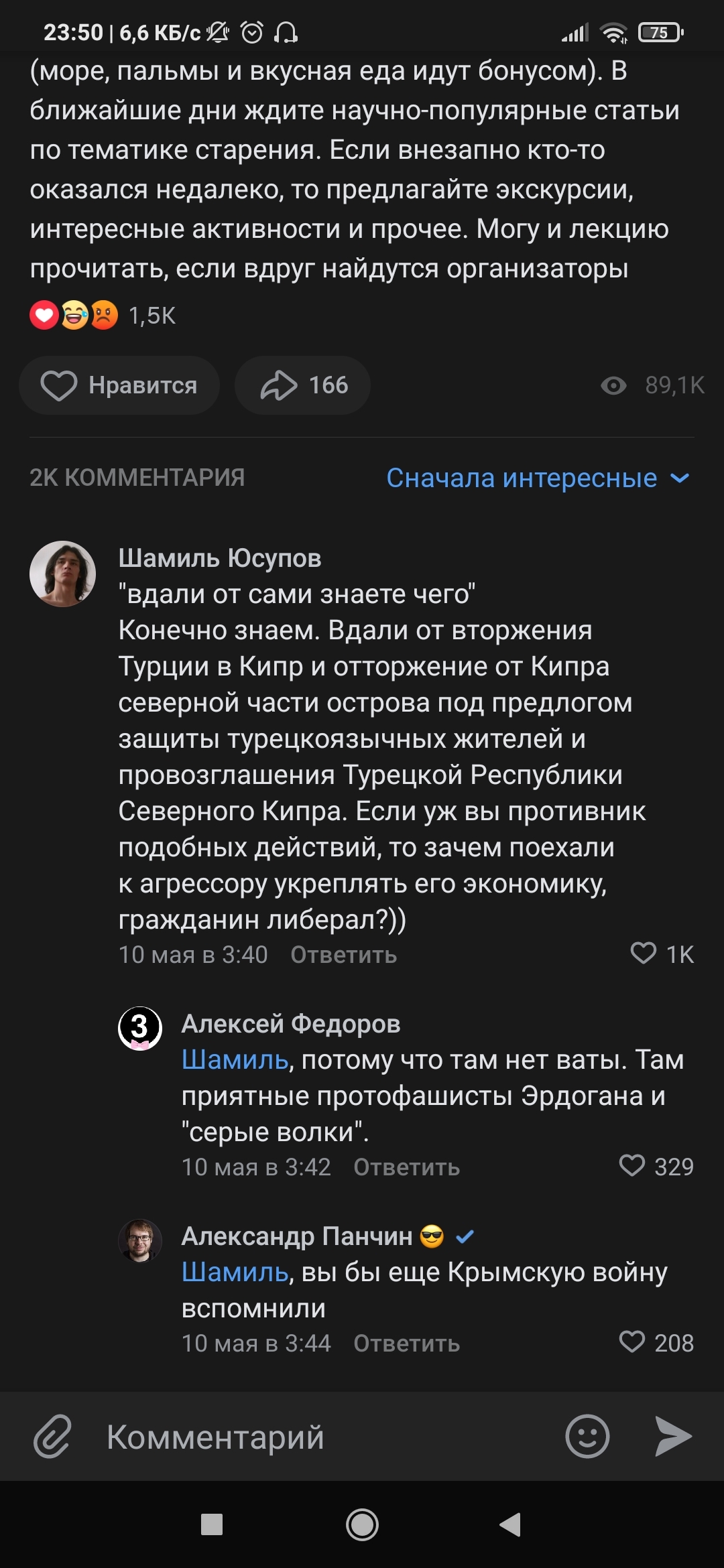
Task: Reply to Алексей Федоров's comment via Ответить
Action: click(x=406, y=1167)
